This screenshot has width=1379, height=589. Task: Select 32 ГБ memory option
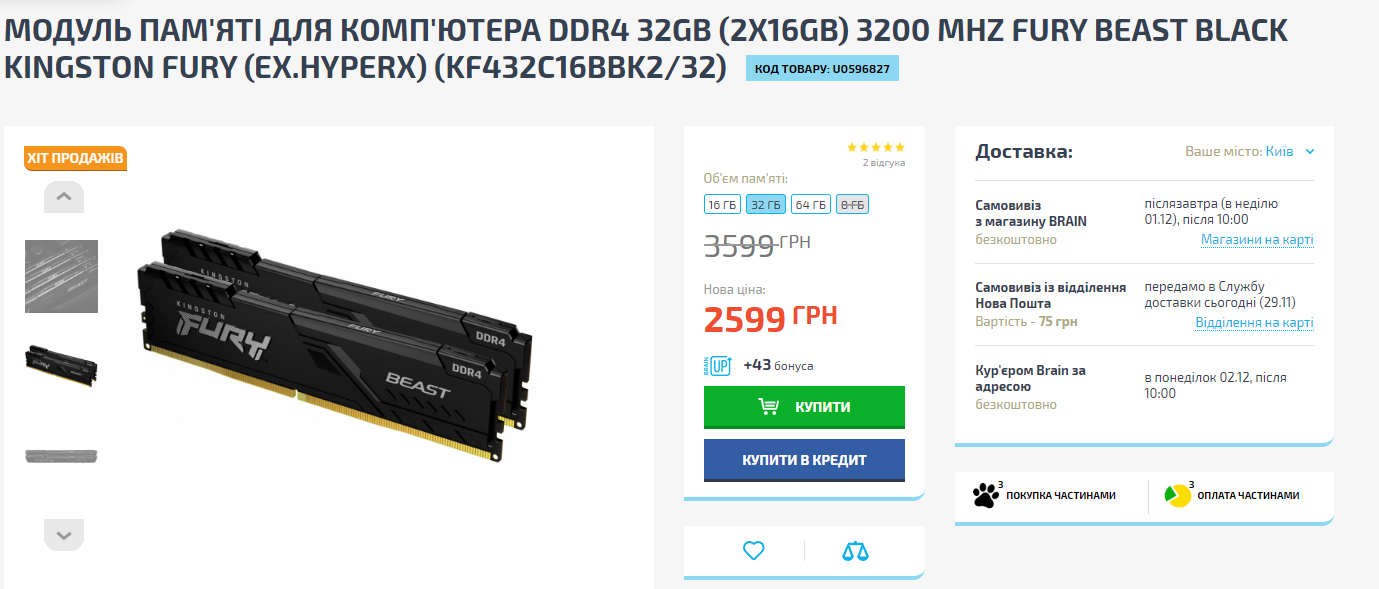coord(766,204)
